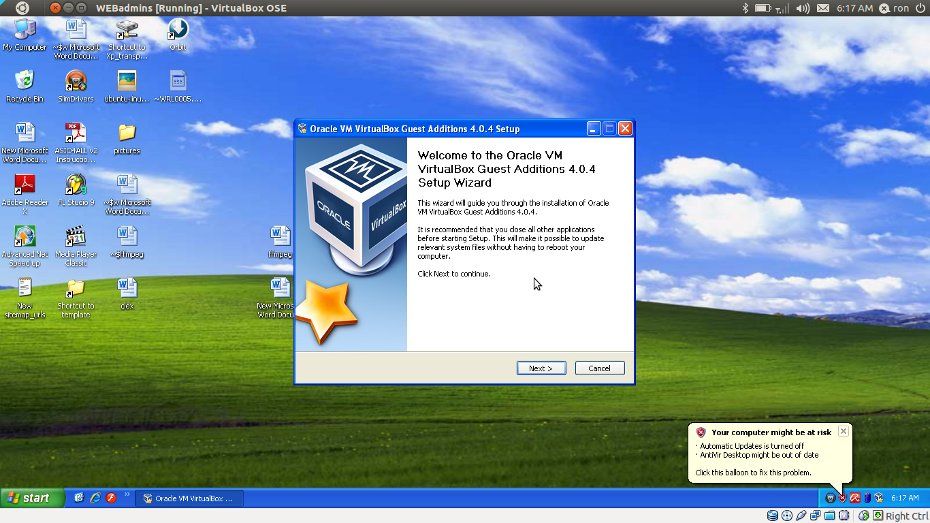Cancel the Guest Additions setup wizard
930x523 pixels.
click(x=599, y=368)
